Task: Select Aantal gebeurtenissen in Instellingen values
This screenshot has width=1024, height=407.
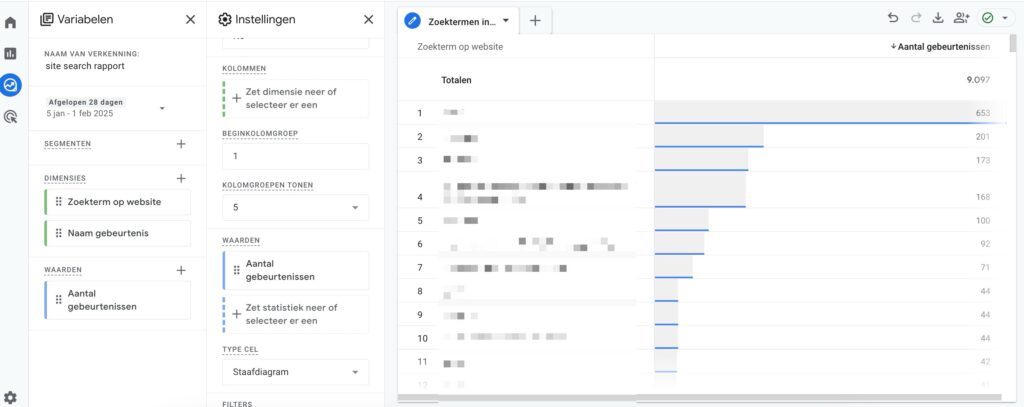Action: pyautogui.click(x=295, y=270)
